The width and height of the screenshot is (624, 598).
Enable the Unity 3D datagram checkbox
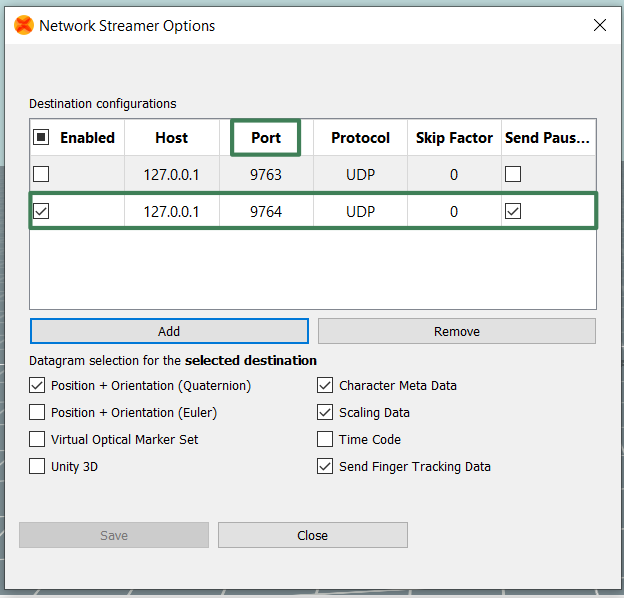pyautogui.click(x=38, y=466)
